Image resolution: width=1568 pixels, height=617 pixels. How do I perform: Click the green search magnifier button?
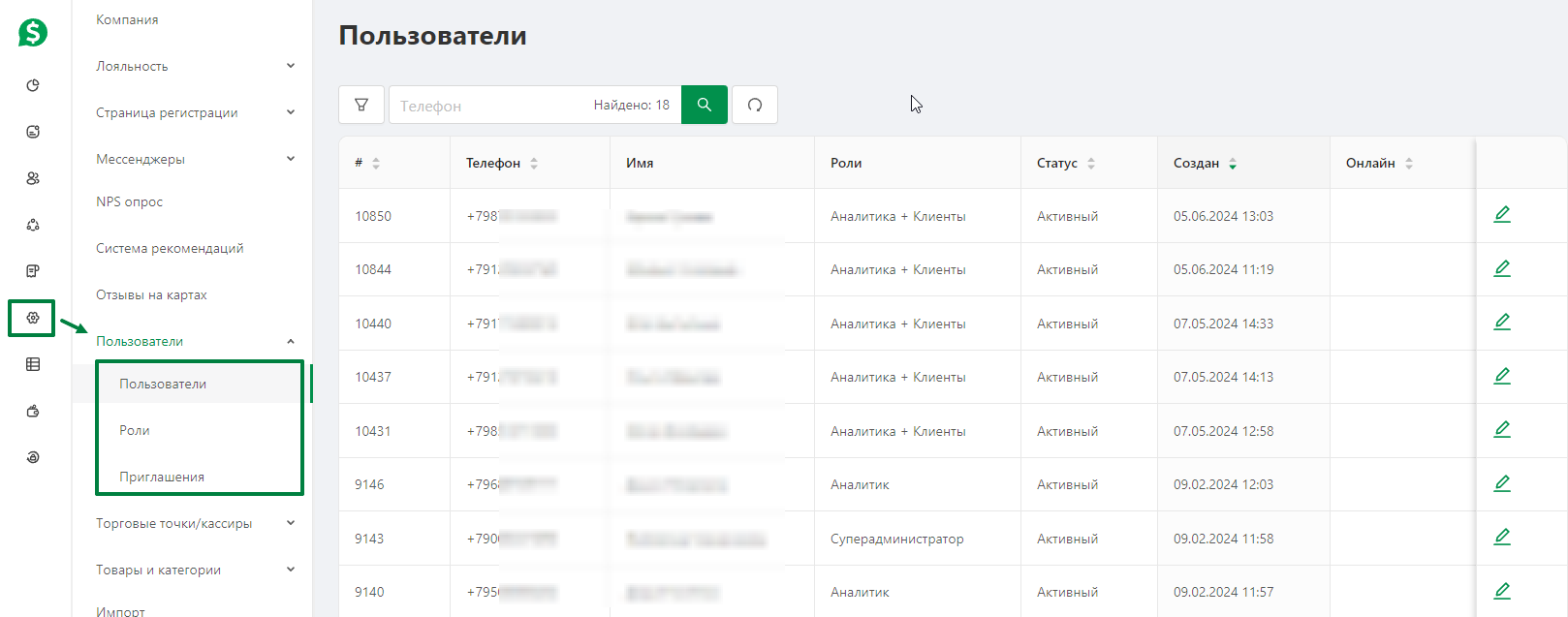[x=705, y=105]
